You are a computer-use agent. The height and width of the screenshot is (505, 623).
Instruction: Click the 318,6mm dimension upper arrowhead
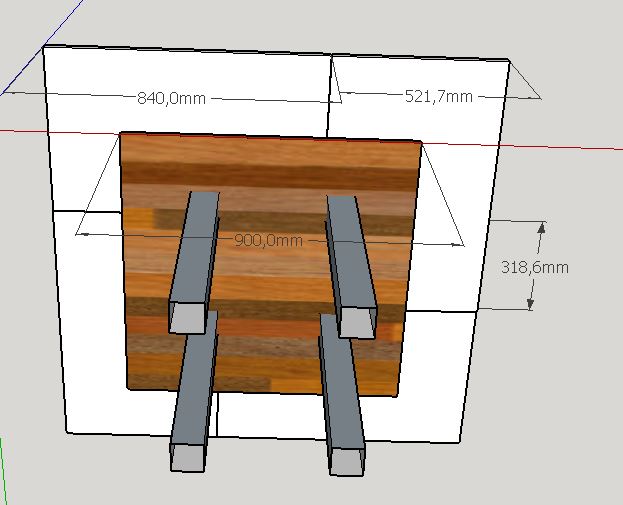541,227
